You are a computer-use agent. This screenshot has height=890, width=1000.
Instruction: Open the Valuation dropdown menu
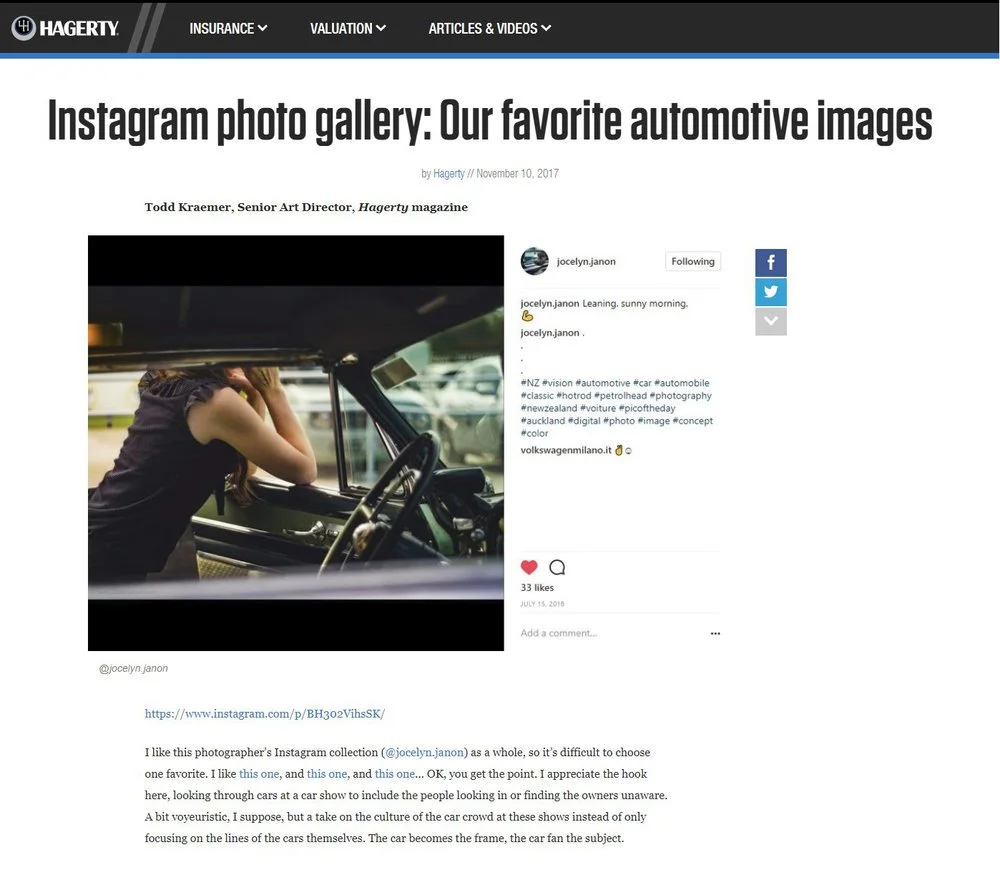(x=348, y=28)
